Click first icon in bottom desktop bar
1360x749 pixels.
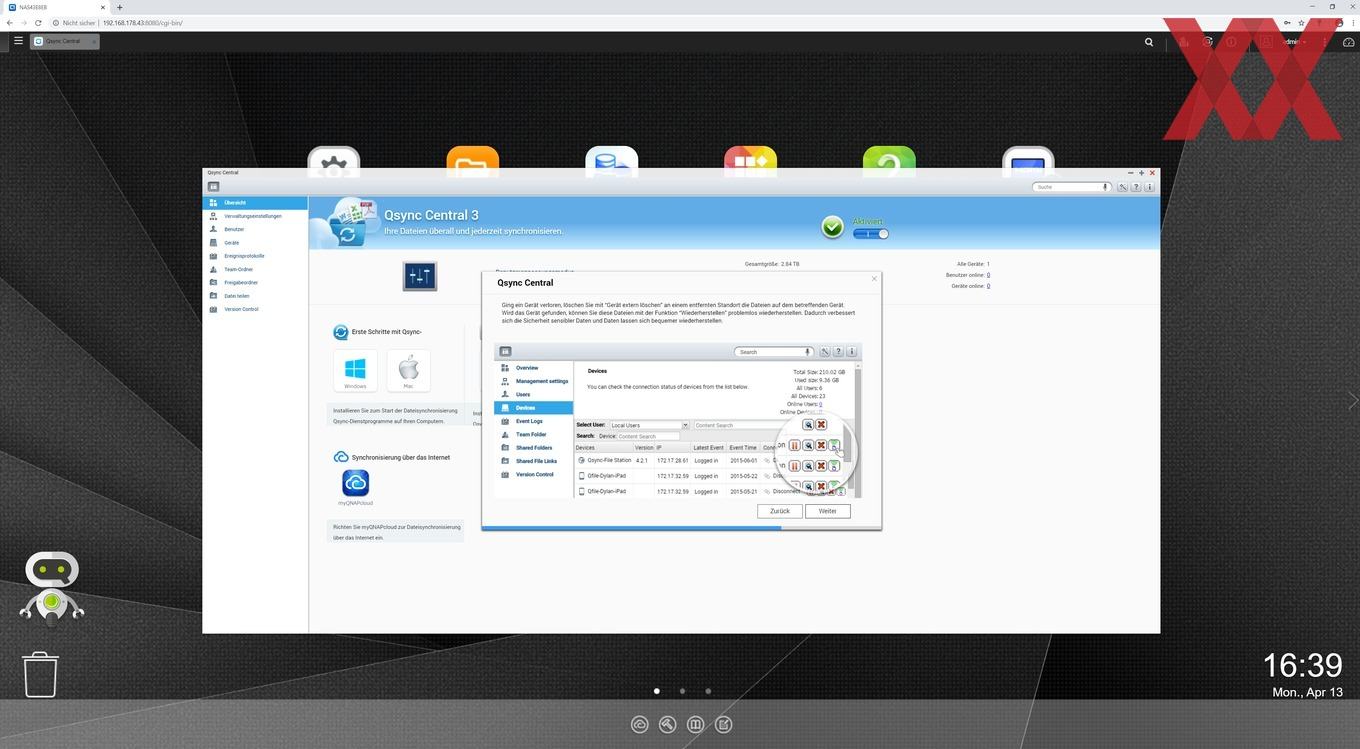point(640,724)
